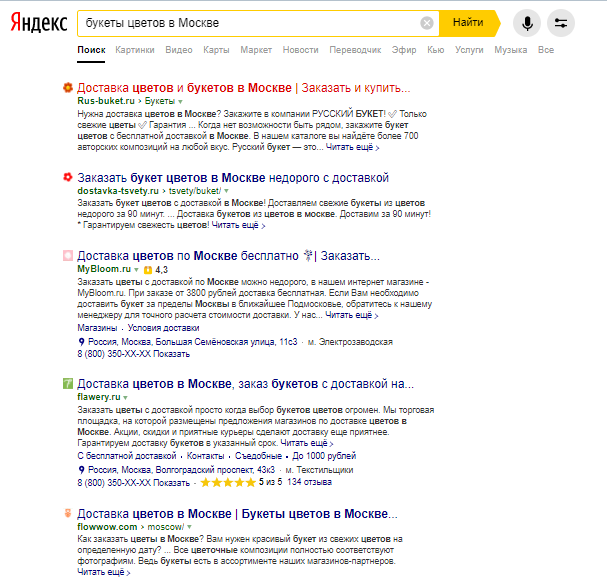Click the moscow/ breadcrumb under flowwow.com
Image resolution: width=607 pixels, height=581 pixels.
(166, 527)
